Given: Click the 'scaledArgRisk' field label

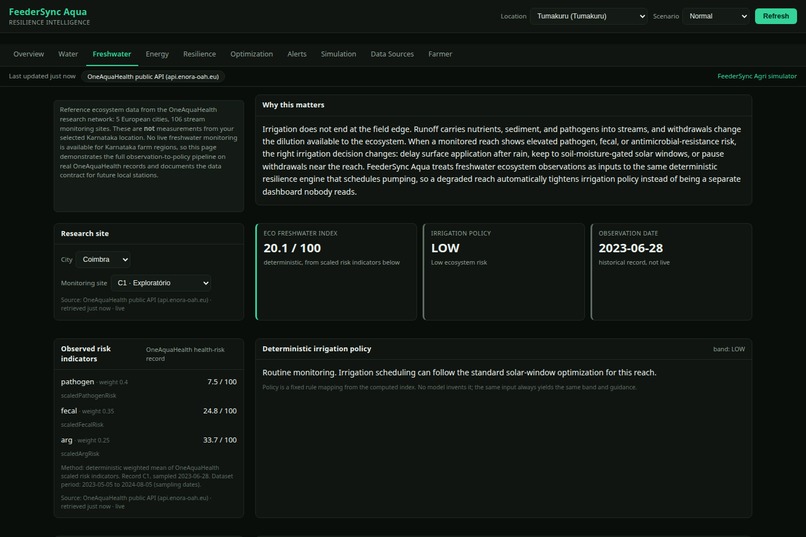Looking at the screenshot, I should pyautogui.click(x=80, y=454).
